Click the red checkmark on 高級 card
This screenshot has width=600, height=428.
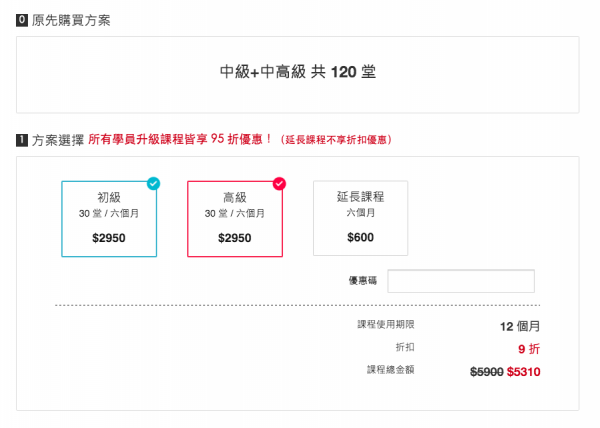coord(279,183)
